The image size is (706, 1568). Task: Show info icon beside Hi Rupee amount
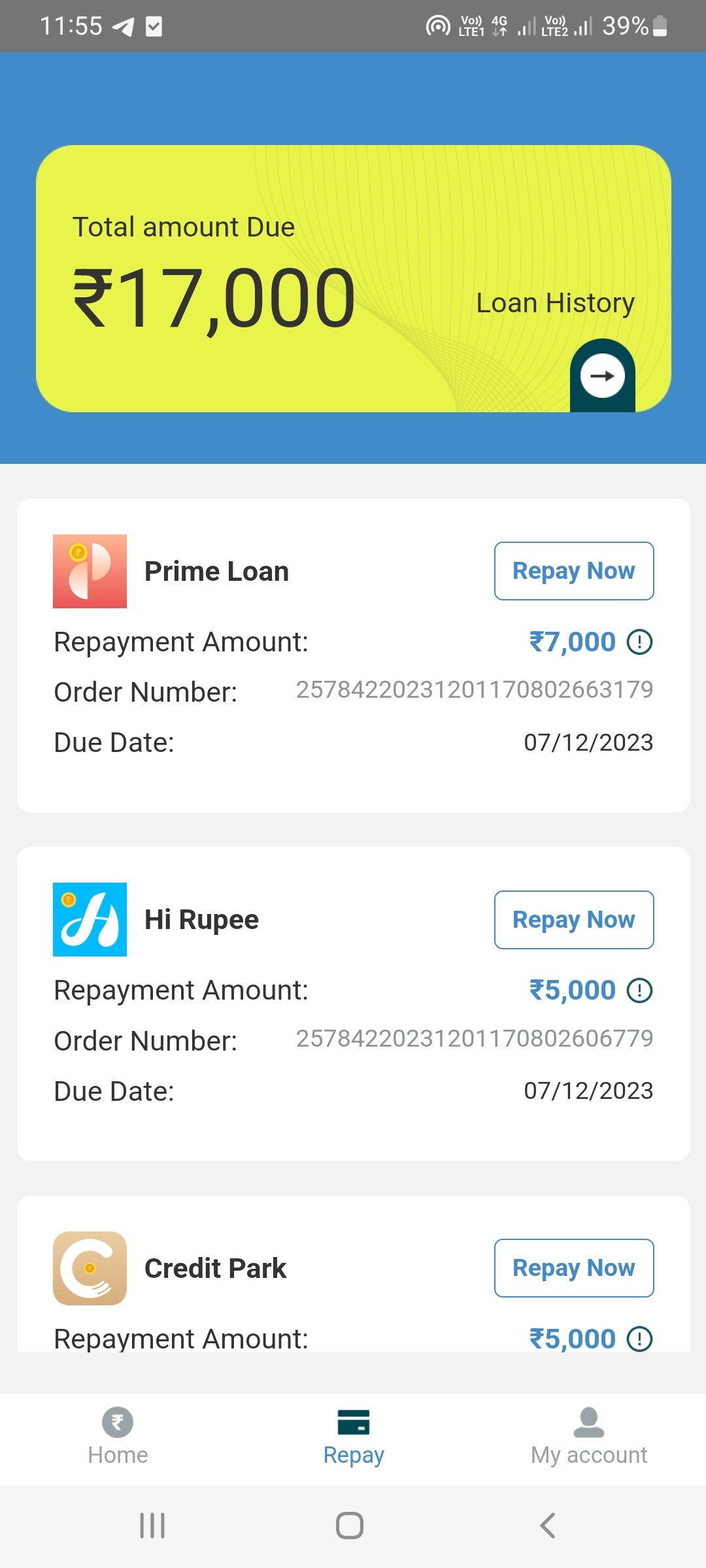639,990
